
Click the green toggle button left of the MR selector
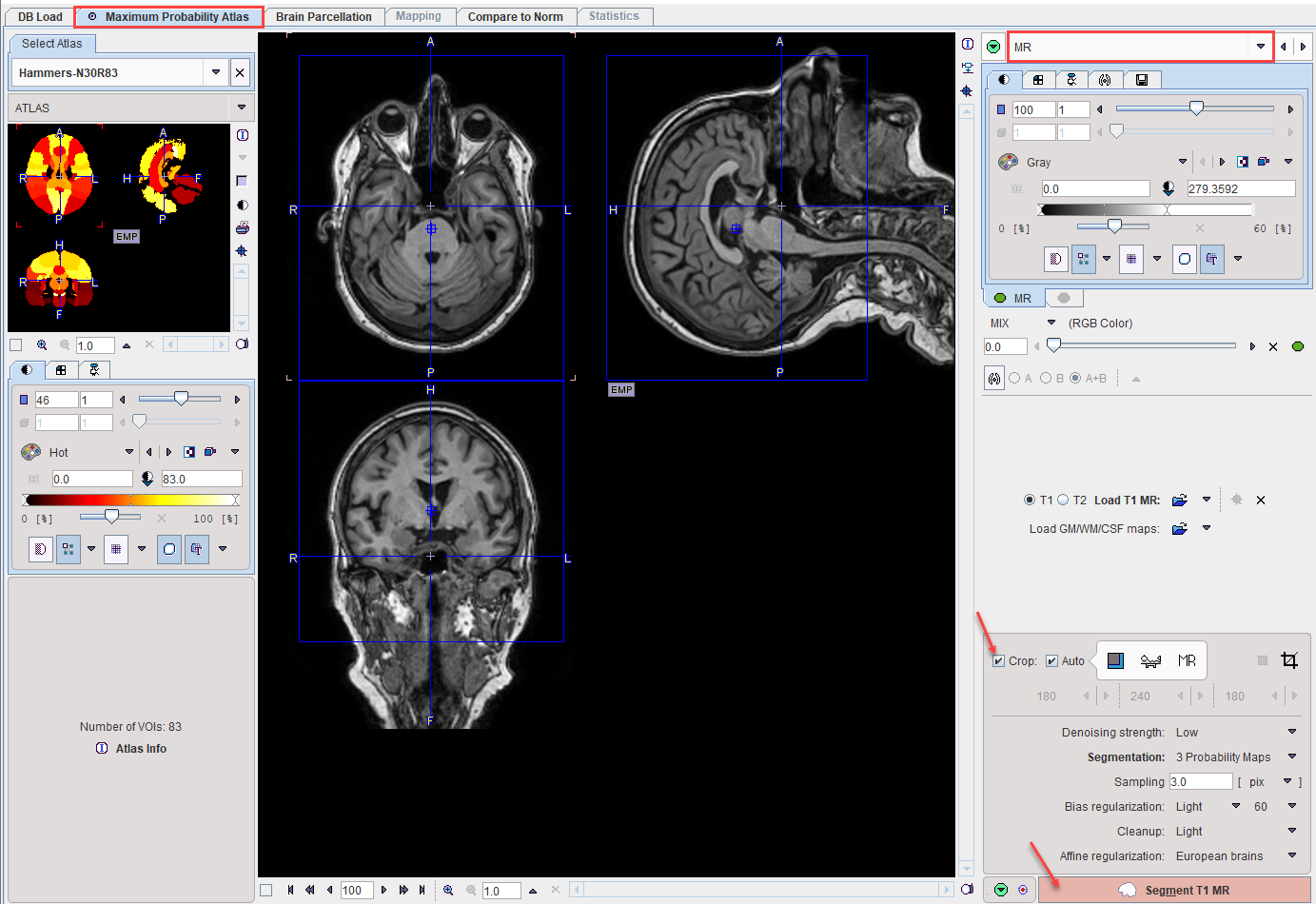[x=993, y=47]
